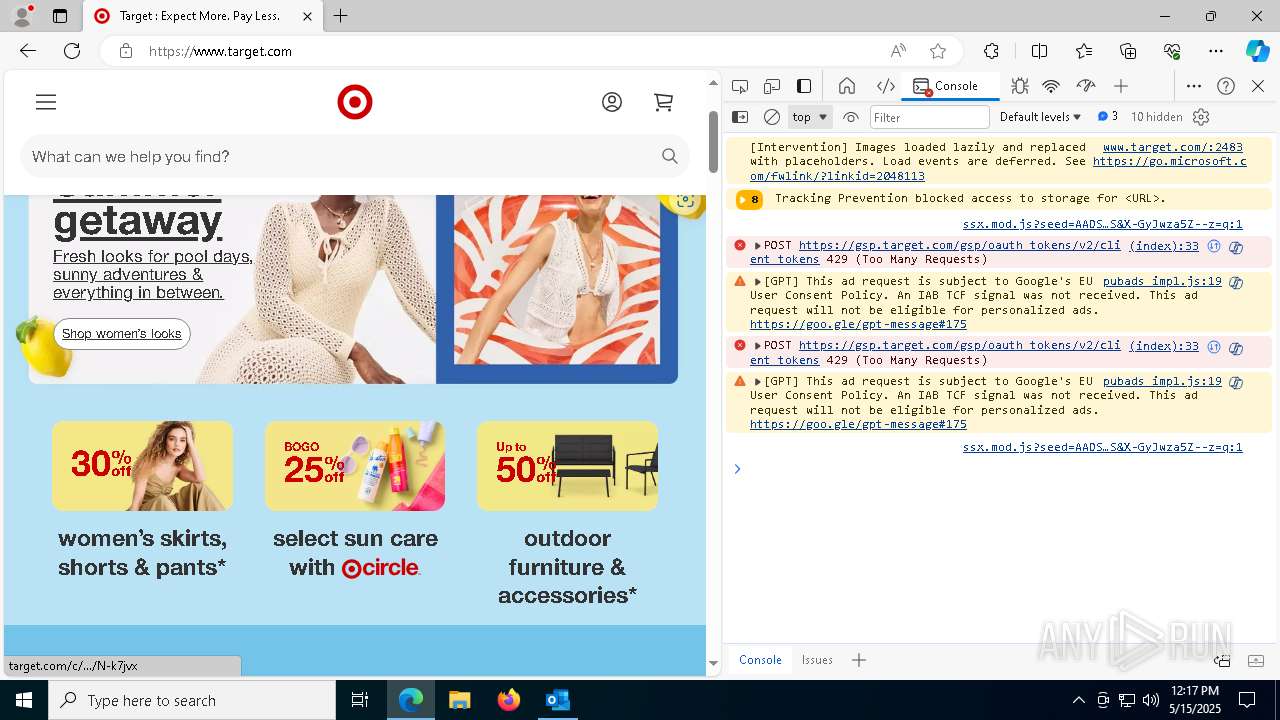Open the 3 issues counter
The width and height of the screenshot is (1280, 720).
click(1108, 117)
